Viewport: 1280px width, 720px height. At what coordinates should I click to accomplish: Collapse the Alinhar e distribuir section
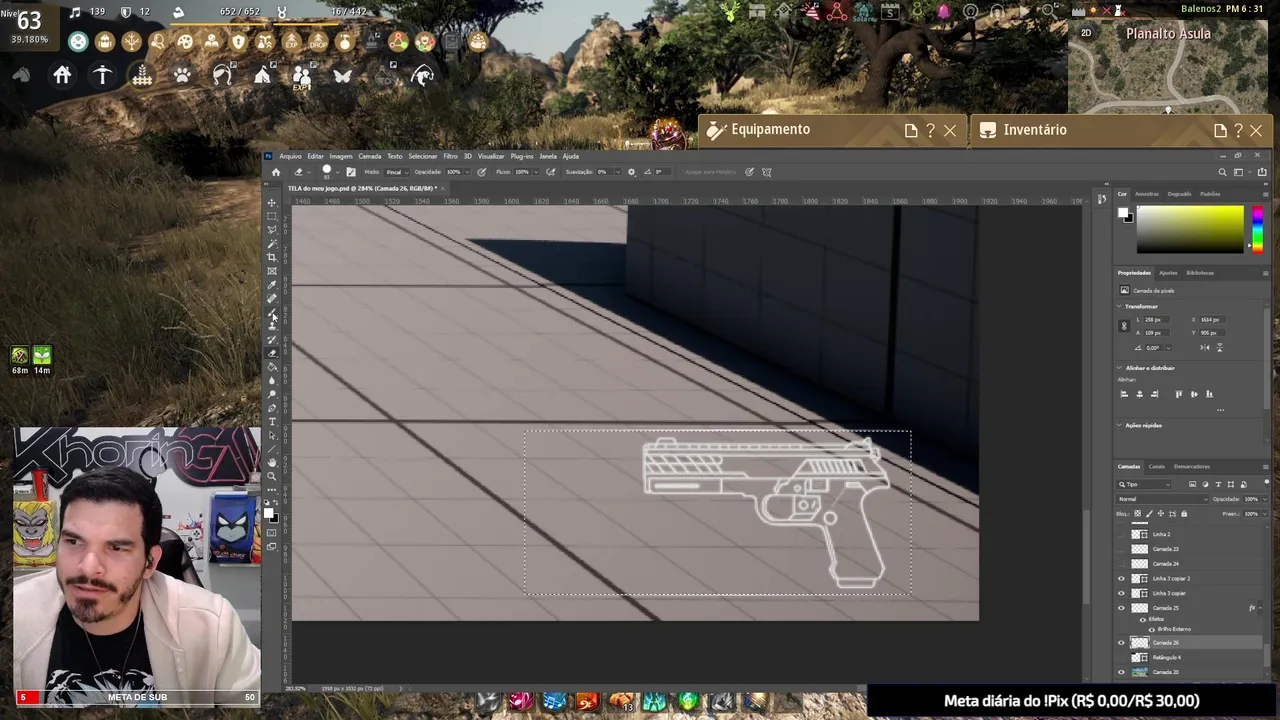click(x=1120, y=368)
